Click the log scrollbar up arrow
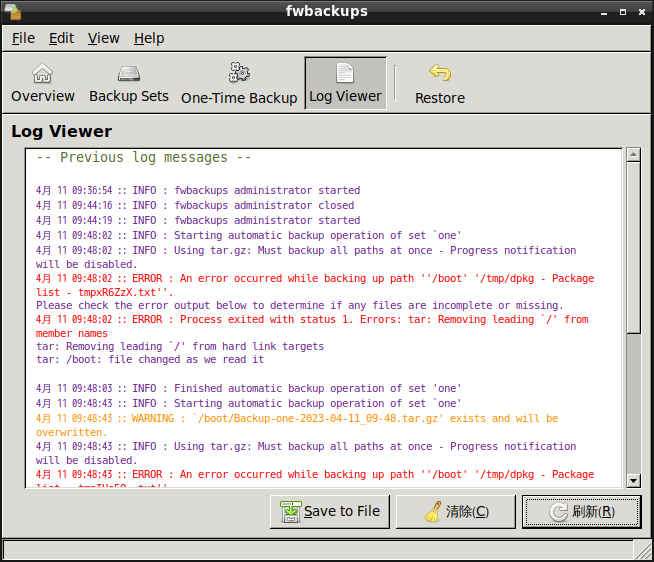 633,155
